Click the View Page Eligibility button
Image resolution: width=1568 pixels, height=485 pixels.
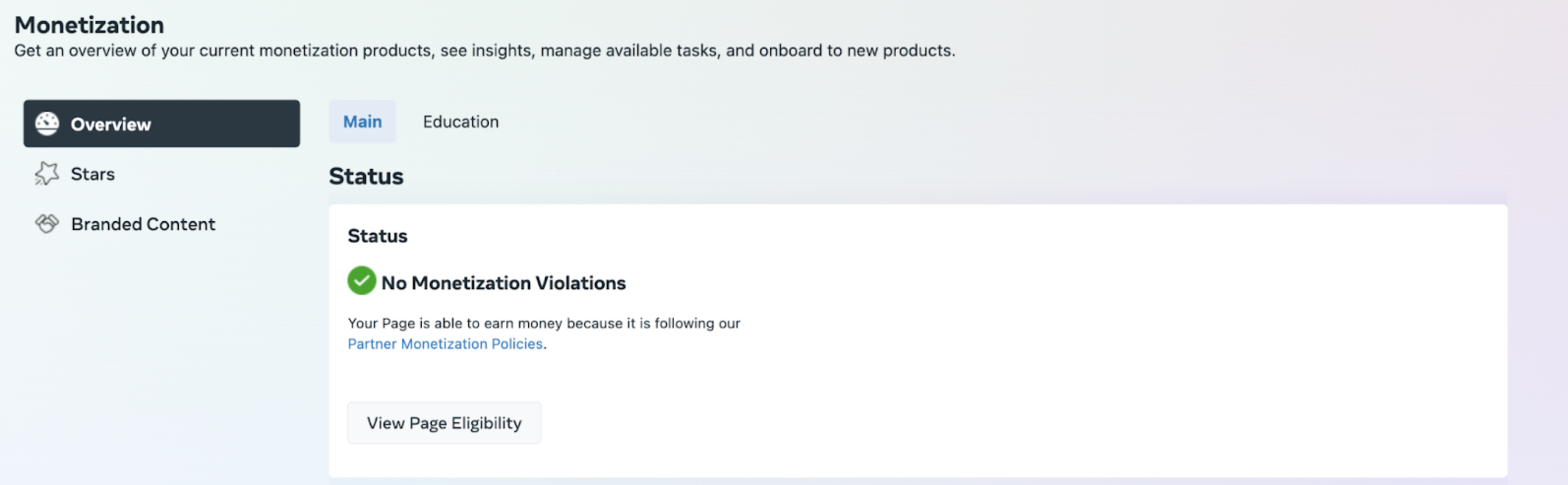tap(444, 423)
